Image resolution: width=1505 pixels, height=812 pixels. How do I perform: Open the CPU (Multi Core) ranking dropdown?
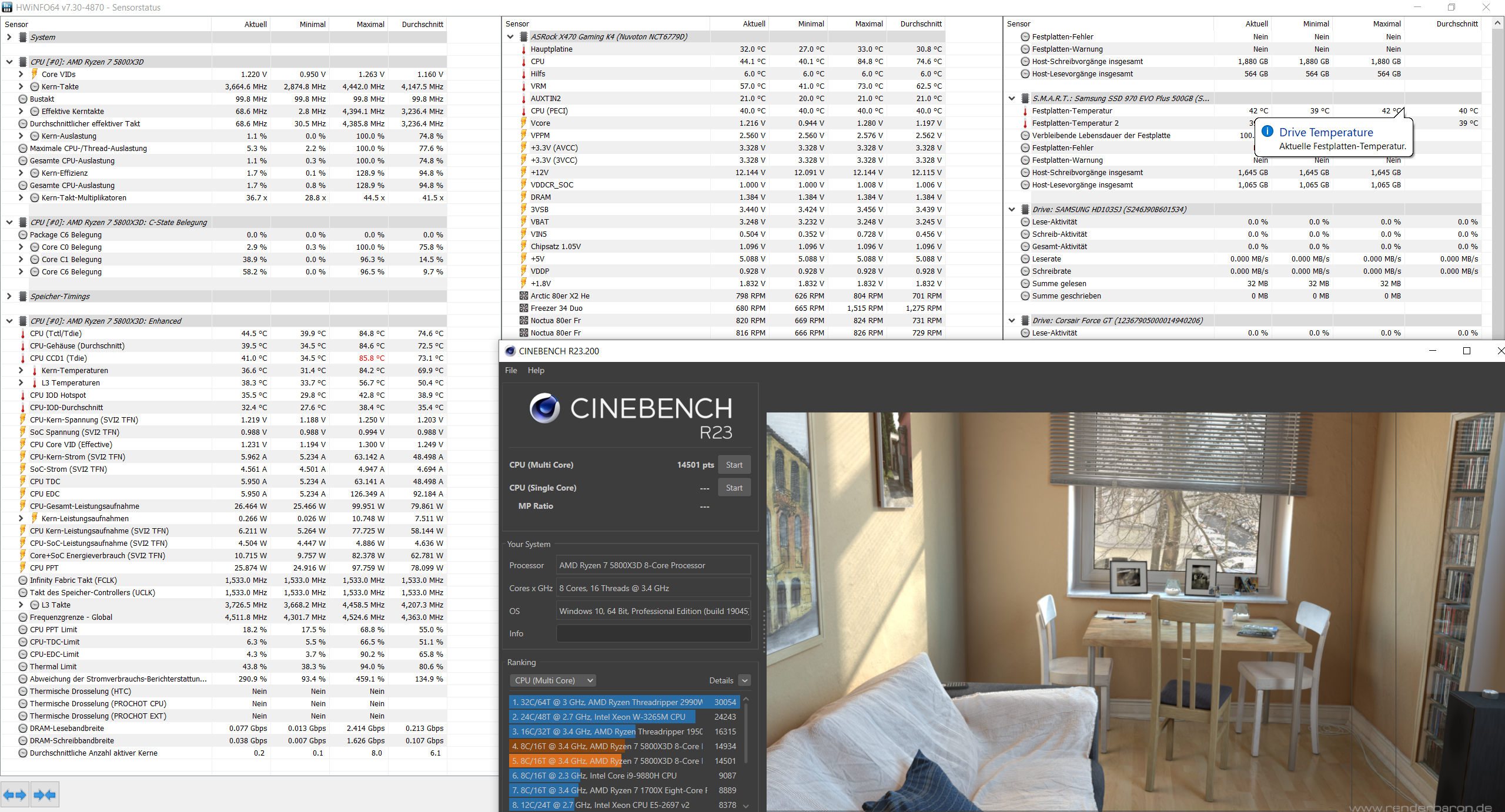[553, 680]
